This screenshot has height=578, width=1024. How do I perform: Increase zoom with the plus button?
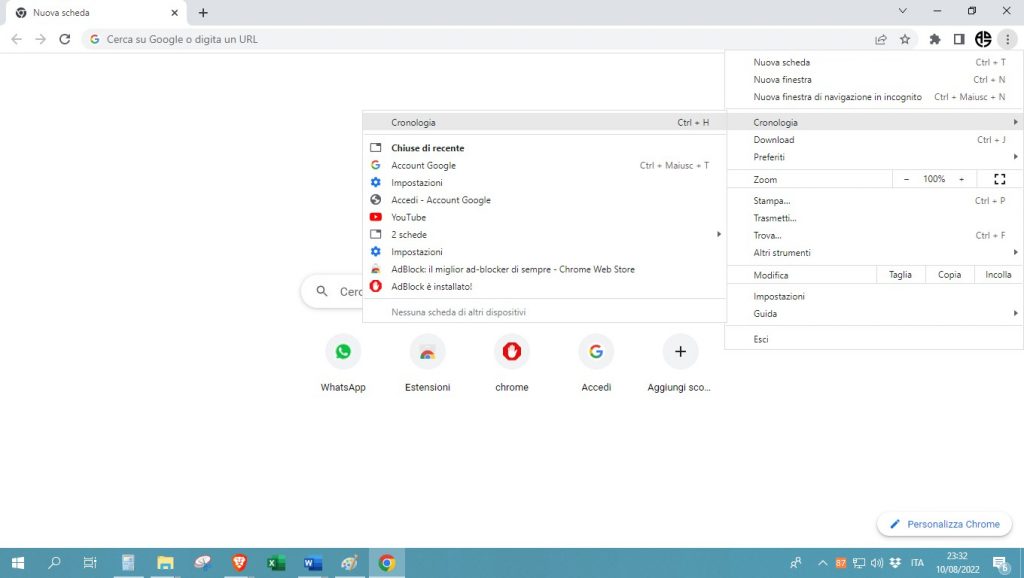[961, 179]
